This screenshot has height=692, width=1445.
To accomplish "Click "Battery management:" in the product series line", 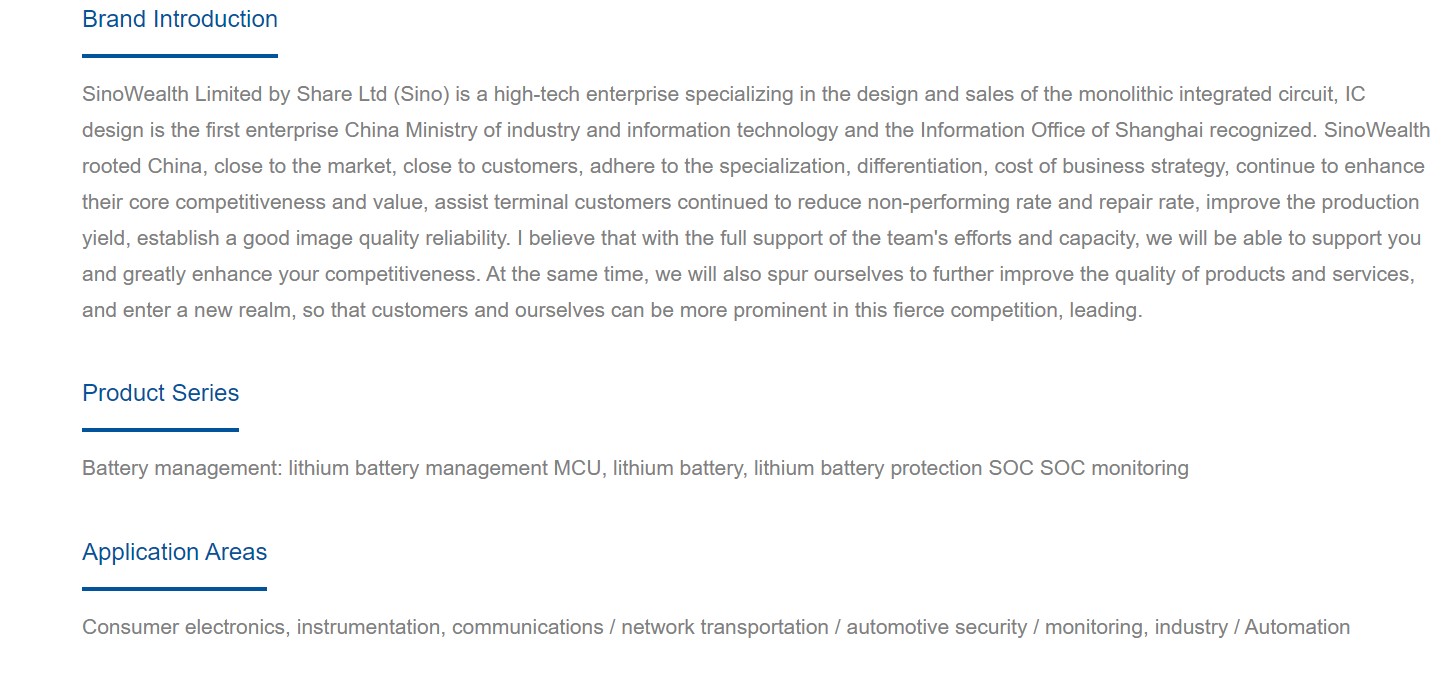I will [182, 468].
